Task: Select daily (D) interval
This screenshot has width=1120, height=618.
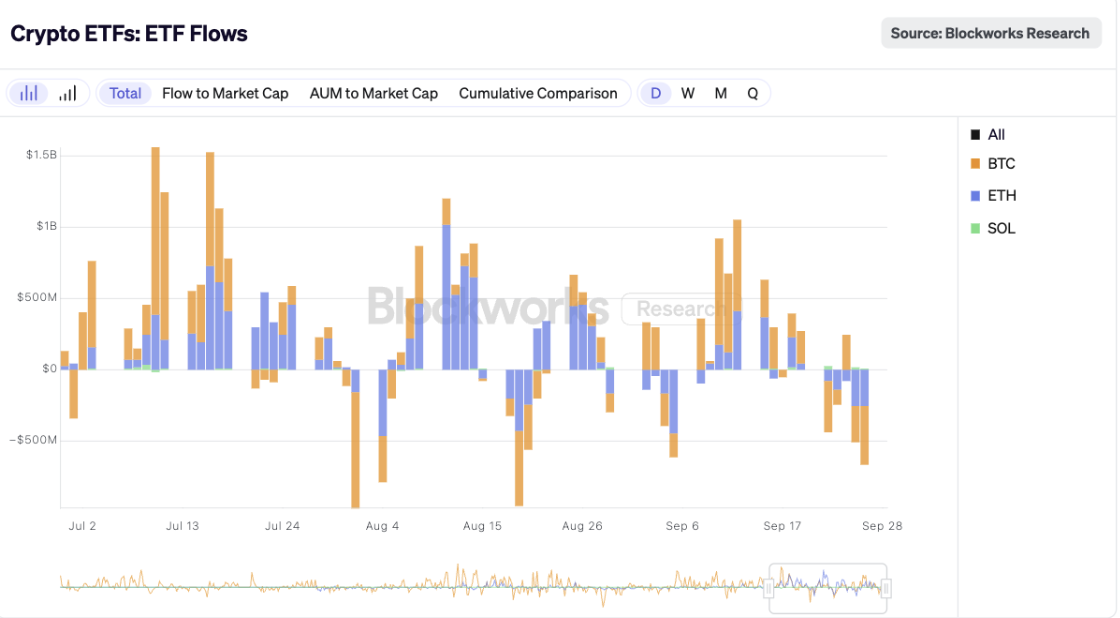Action: 656,93
